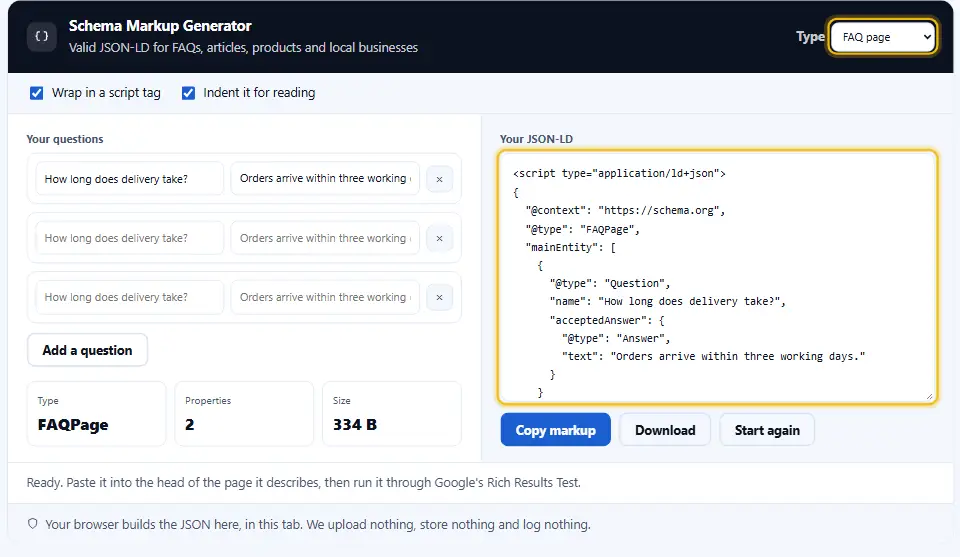
Task: Click the Add a question button
Action: point(88,350)
